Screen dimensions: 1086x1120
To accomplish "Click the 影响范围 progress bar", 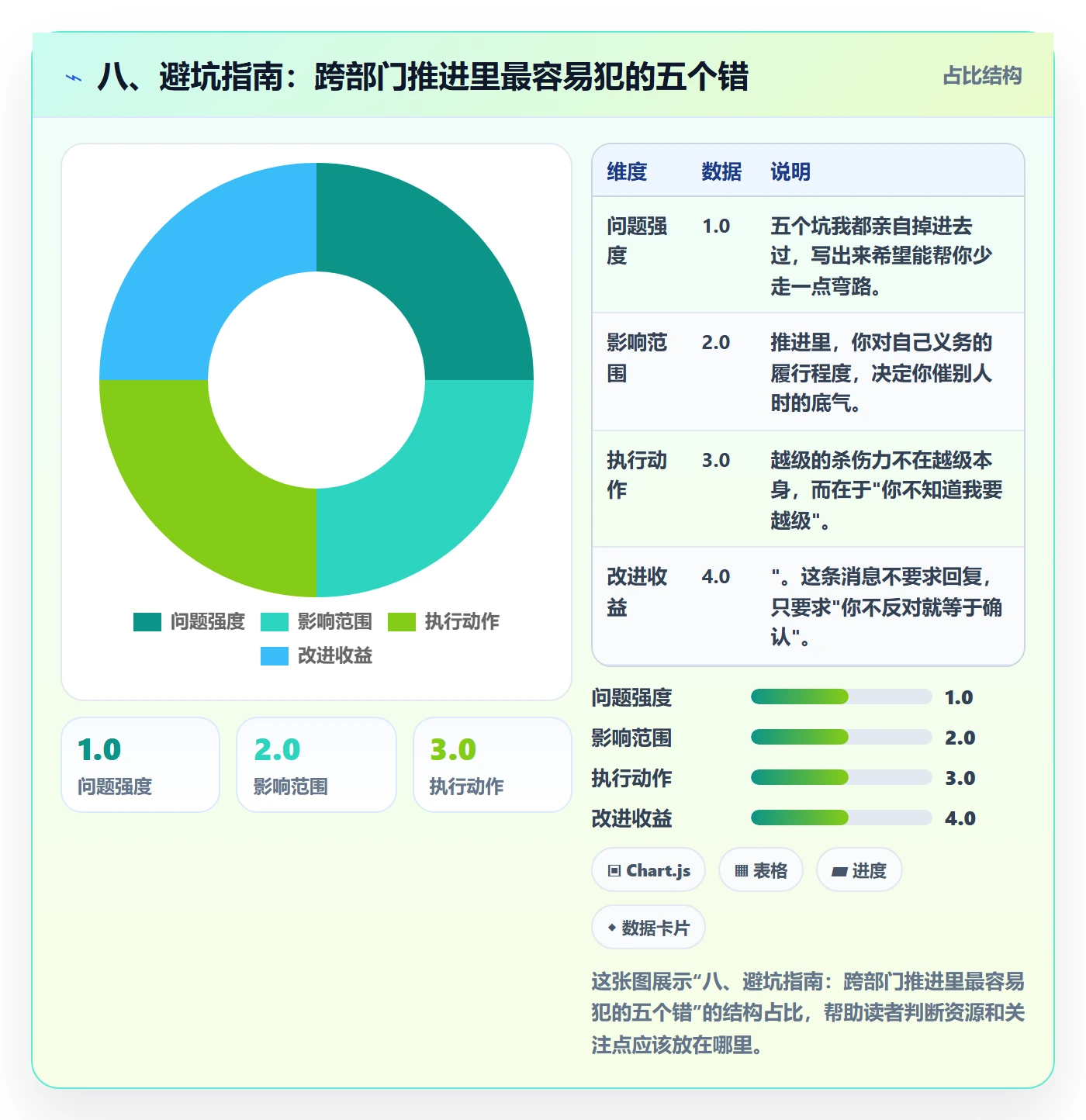I will (841, 737).
